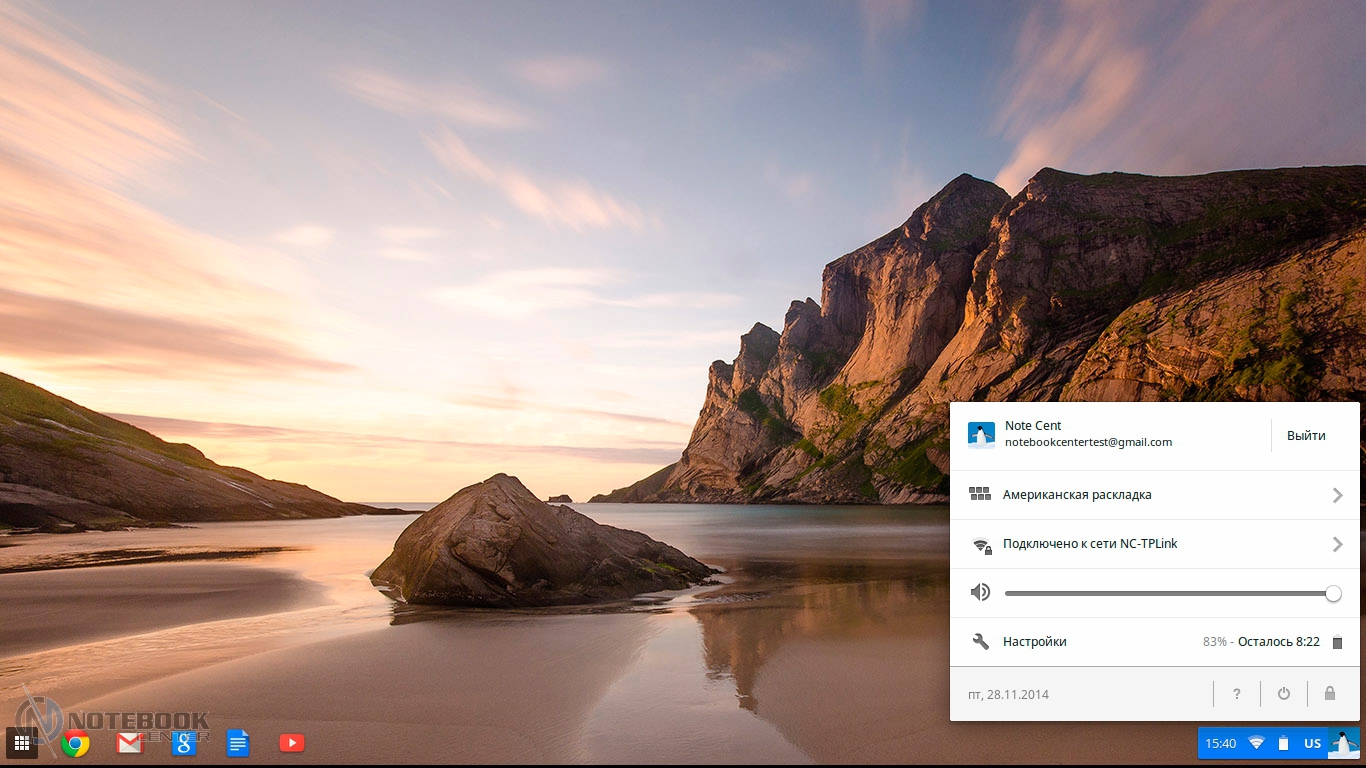
Task: Mute sound via the speaker icon
Action: (x=980, y=593)
